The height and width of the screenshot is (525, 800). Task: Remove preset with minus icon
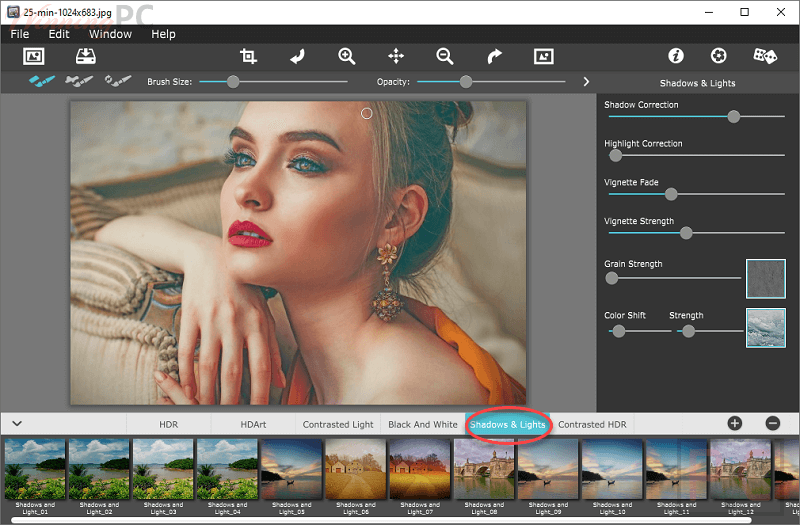(773, 423)
